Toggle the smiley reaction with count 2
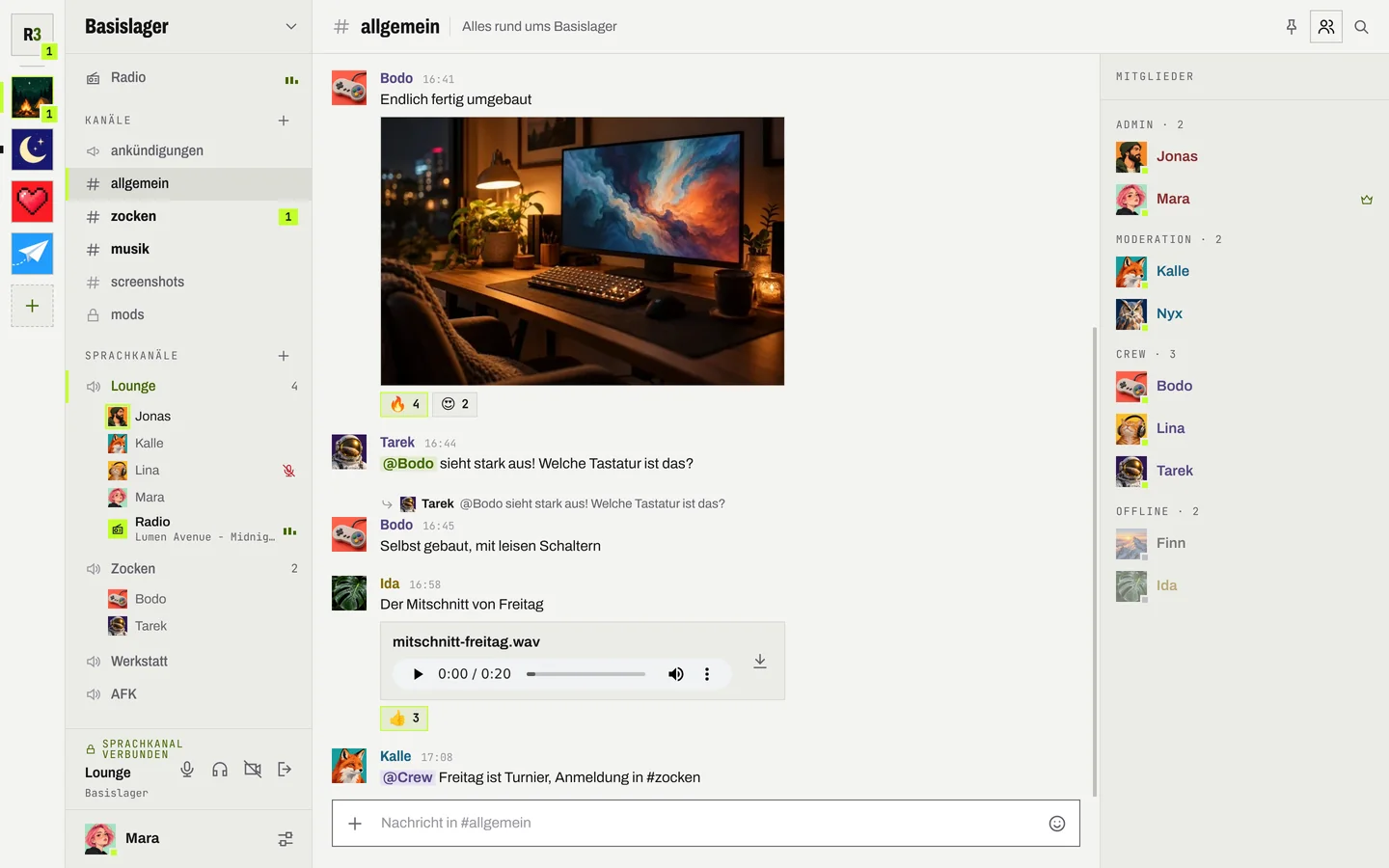 pyautogui.click(x=454, y=404)
